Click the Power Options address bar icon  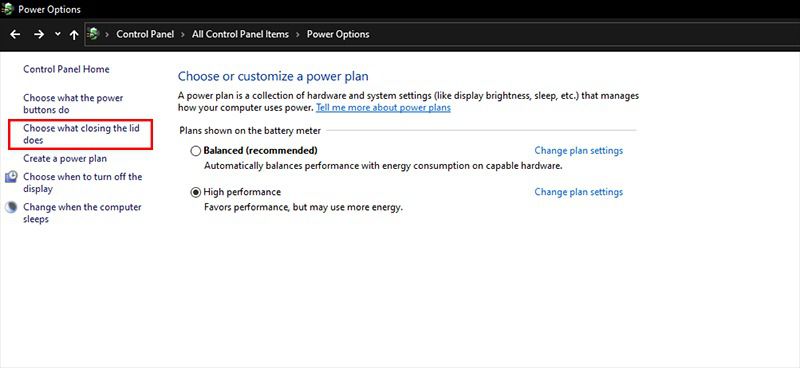[93, 34]
